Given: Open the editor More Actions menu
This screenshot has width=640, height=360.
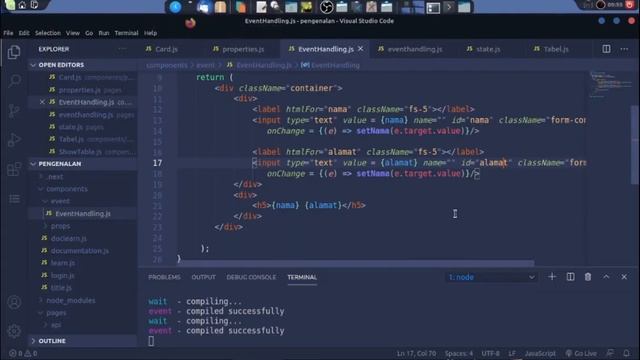Looking at the screenshot, I should pos(624,49).
